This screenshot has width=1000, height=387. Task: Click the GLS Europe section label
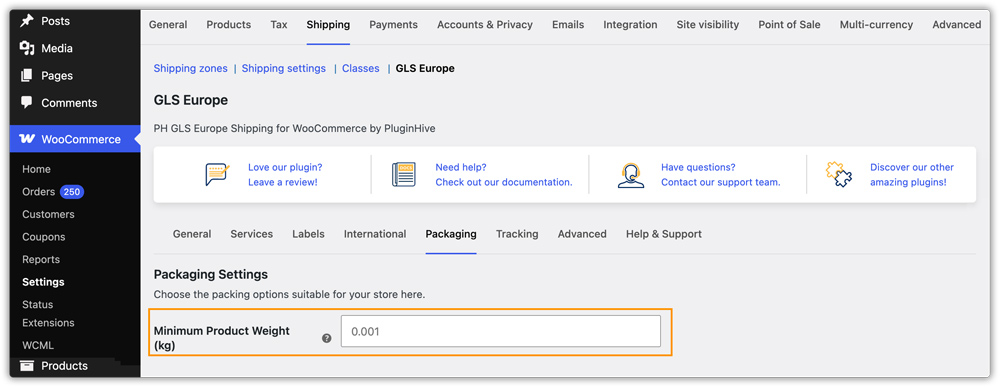(425, 68)
